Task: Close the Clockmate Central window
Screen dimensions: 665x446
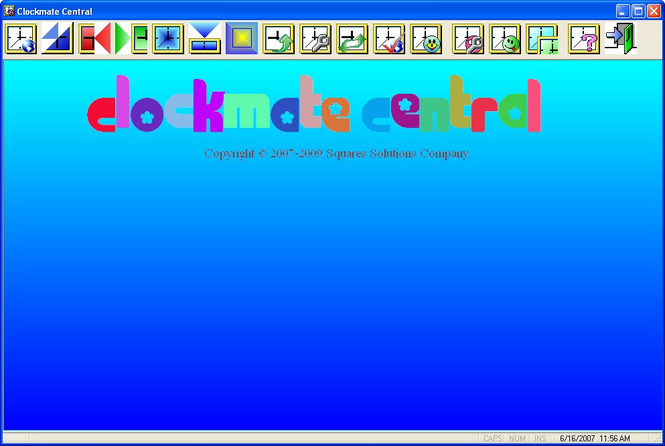Action: click(x=654, y=11)
